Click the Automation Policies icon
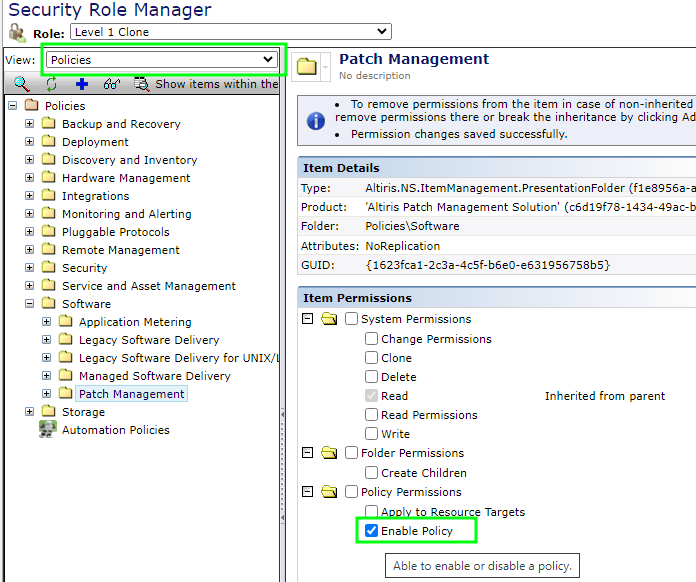Viewport: 696px width, 582px height. pyautogui.click(x=47, y=429)
